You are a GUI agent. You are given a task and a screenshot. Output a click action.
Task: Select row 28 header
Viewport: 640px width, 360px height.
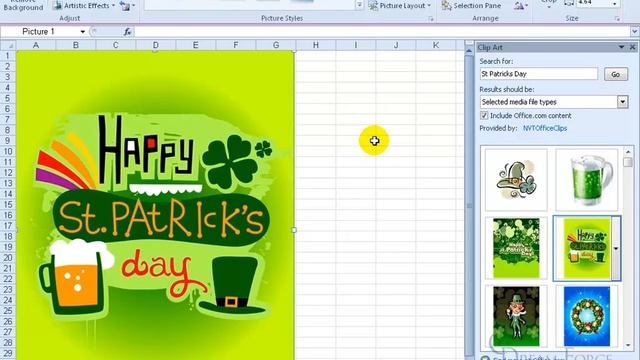(x=7, y=342)
